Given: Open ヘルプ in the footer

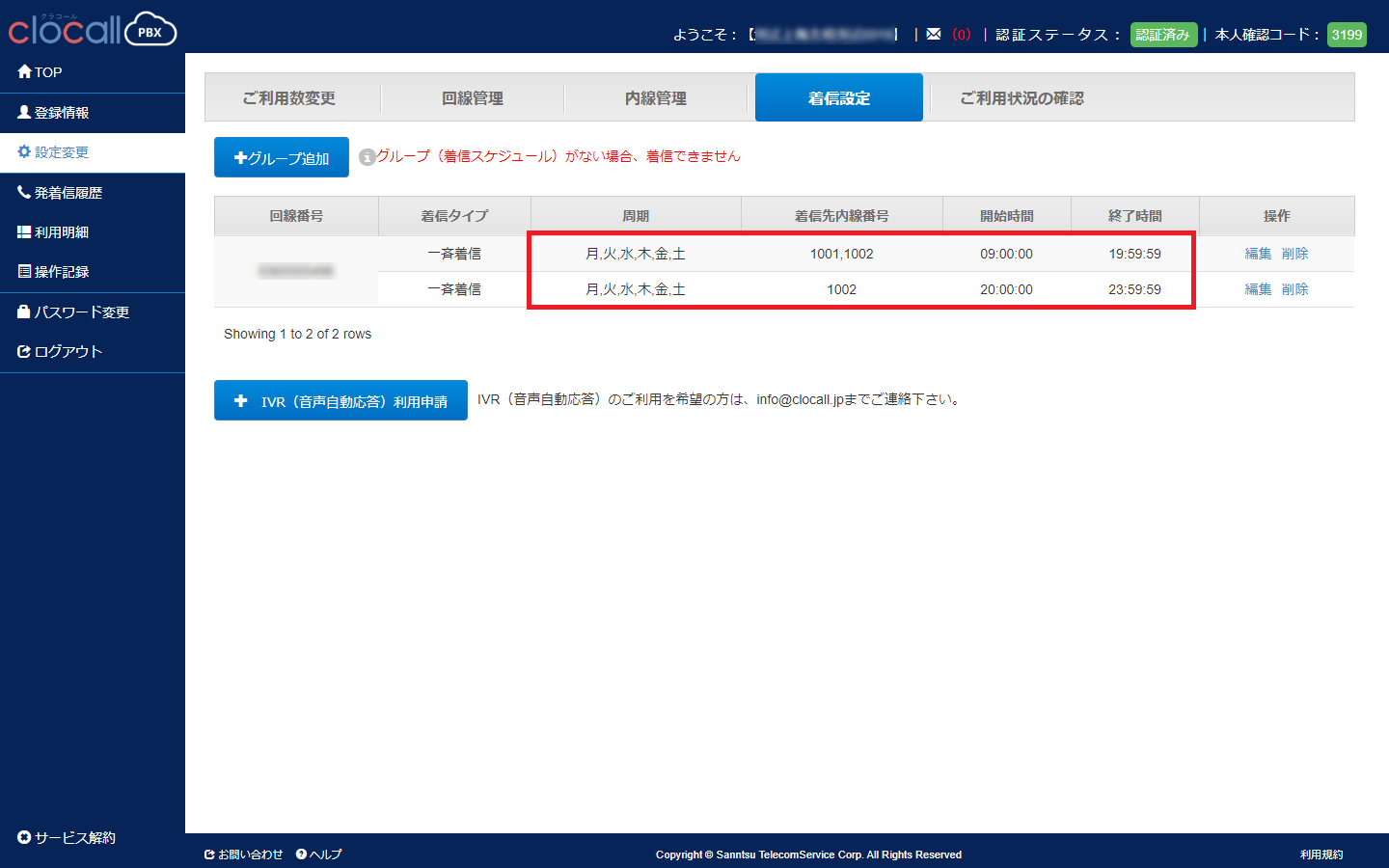Looking at the screenshot, I should point(319,854).
